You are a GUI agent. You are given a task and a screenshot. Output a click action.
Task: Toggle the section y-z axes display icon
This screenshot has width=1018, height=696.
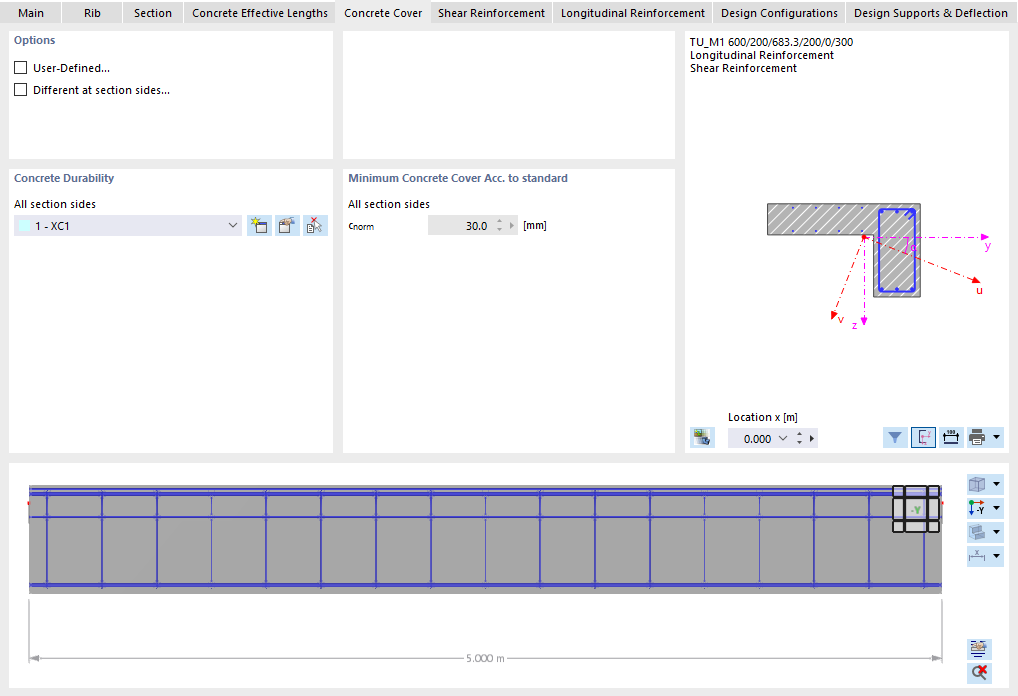(x=923, y=438)
